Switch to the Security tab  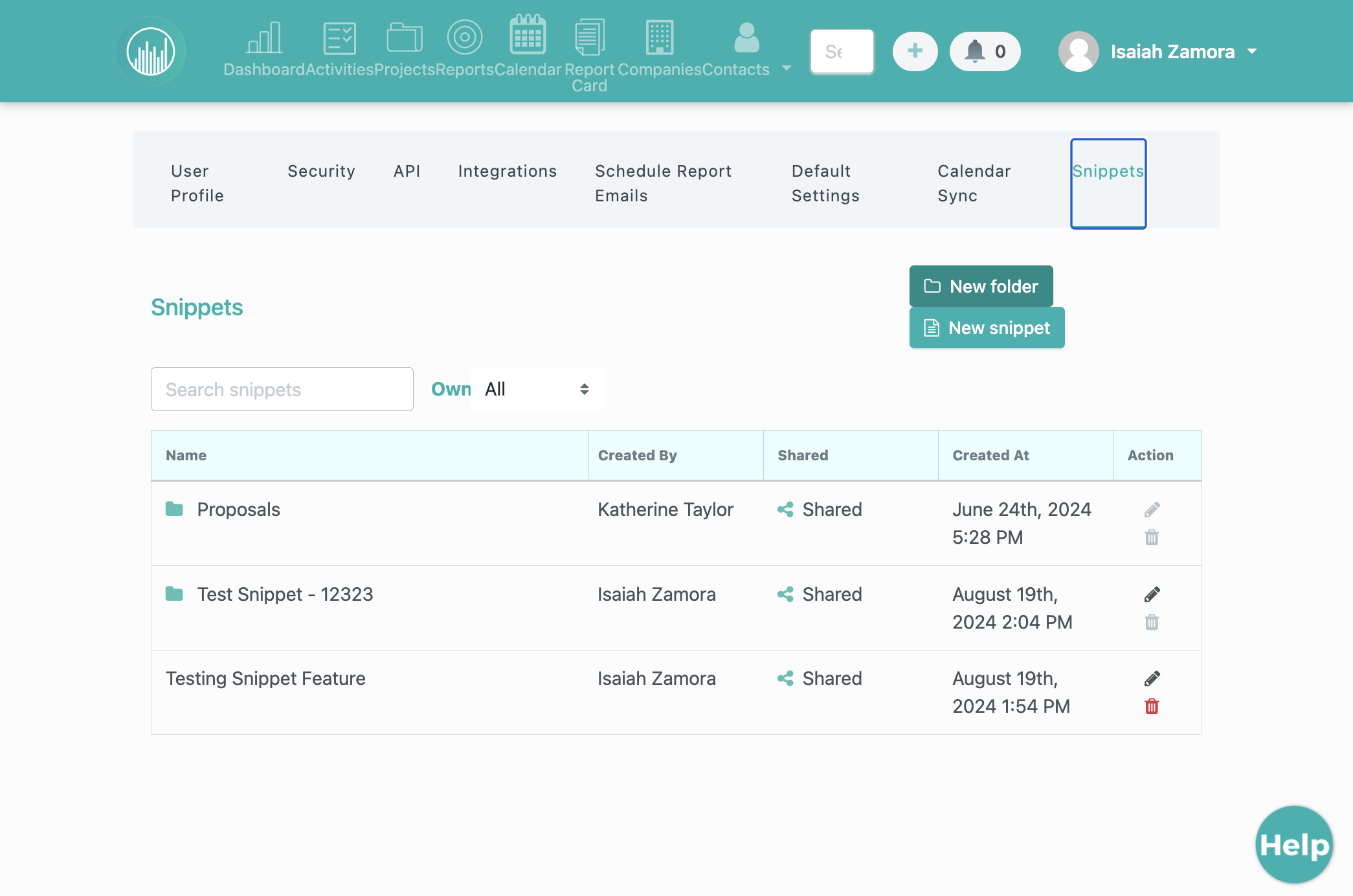pyautogui.click(x=321, y=171)
